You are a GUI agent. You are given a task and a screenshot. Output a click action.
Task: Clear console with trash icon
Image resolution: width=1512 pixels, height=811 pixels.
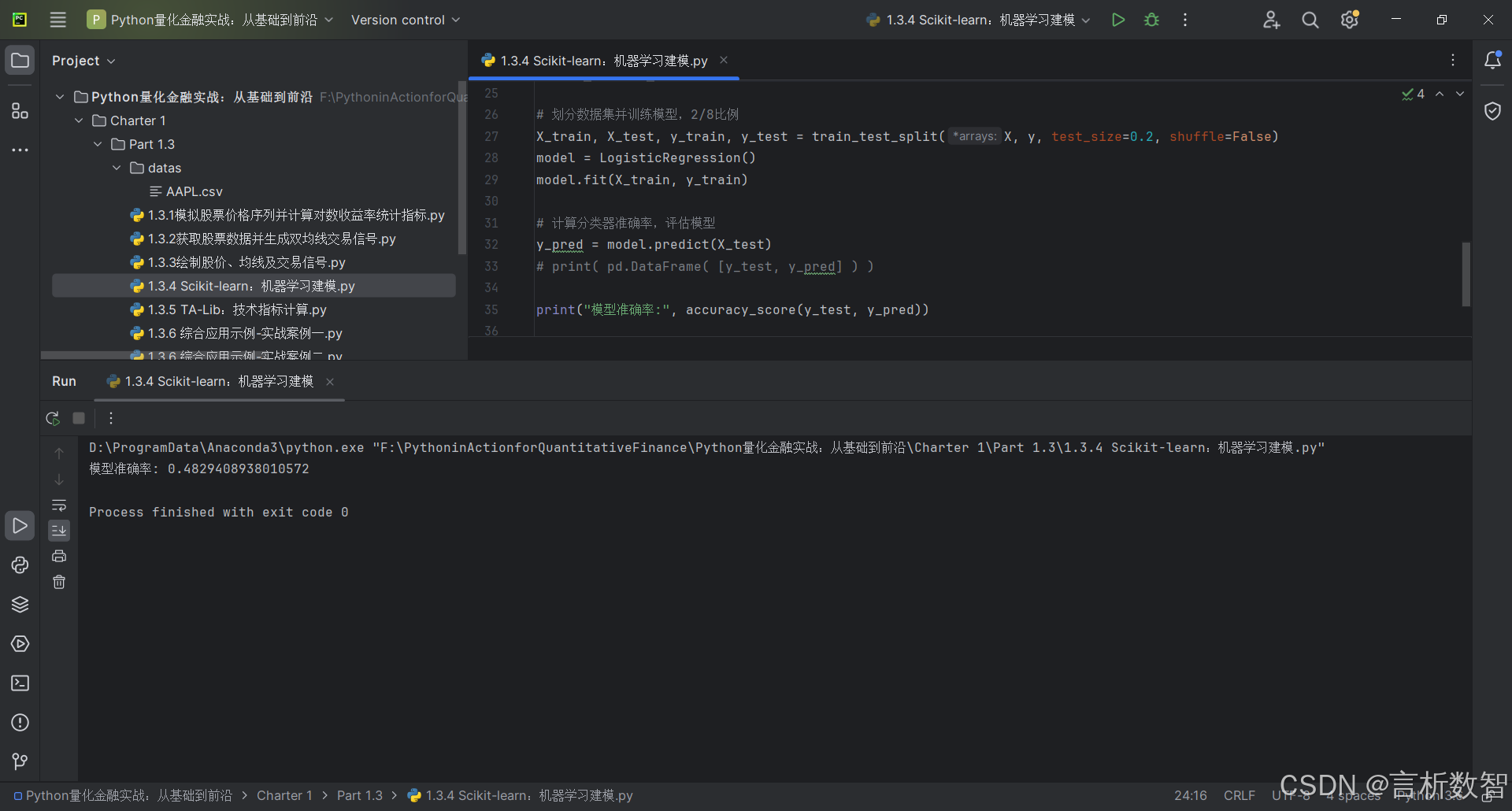(59, 582)
